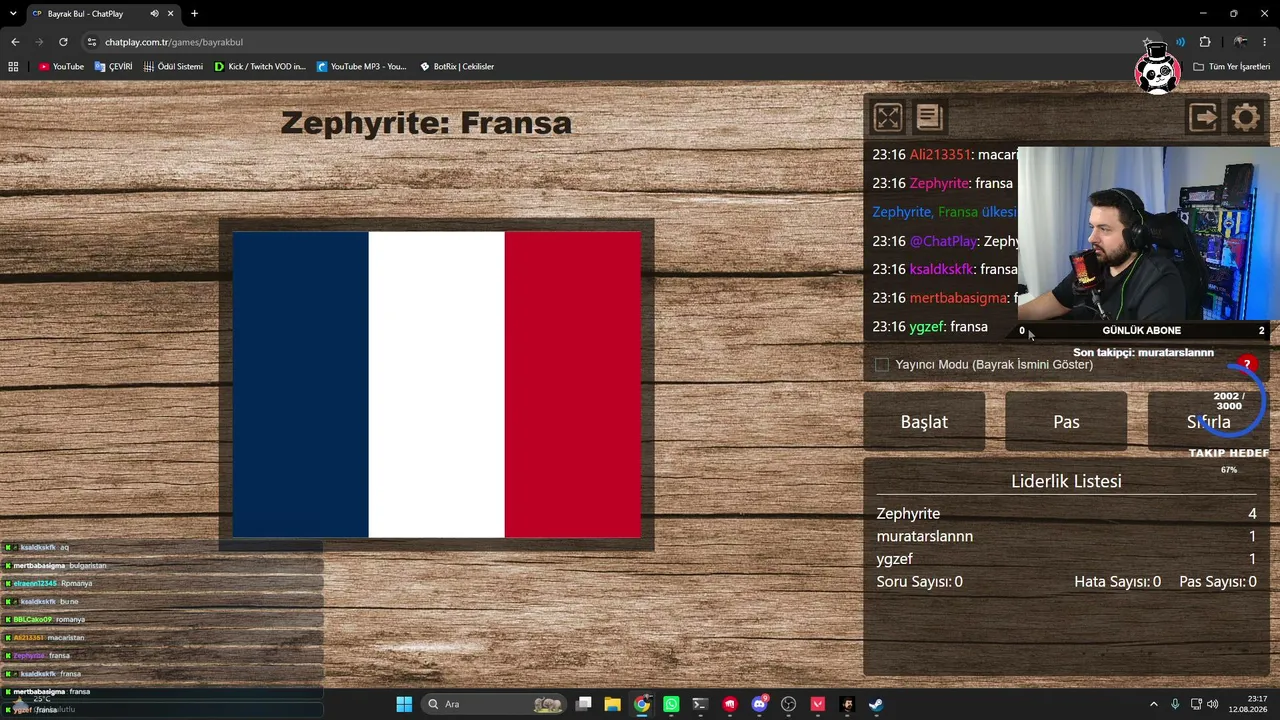Image resolution: width=1280 pixels, height=720 pixels.
Task: Open the Windows Start menu
Action: point(404,705)
